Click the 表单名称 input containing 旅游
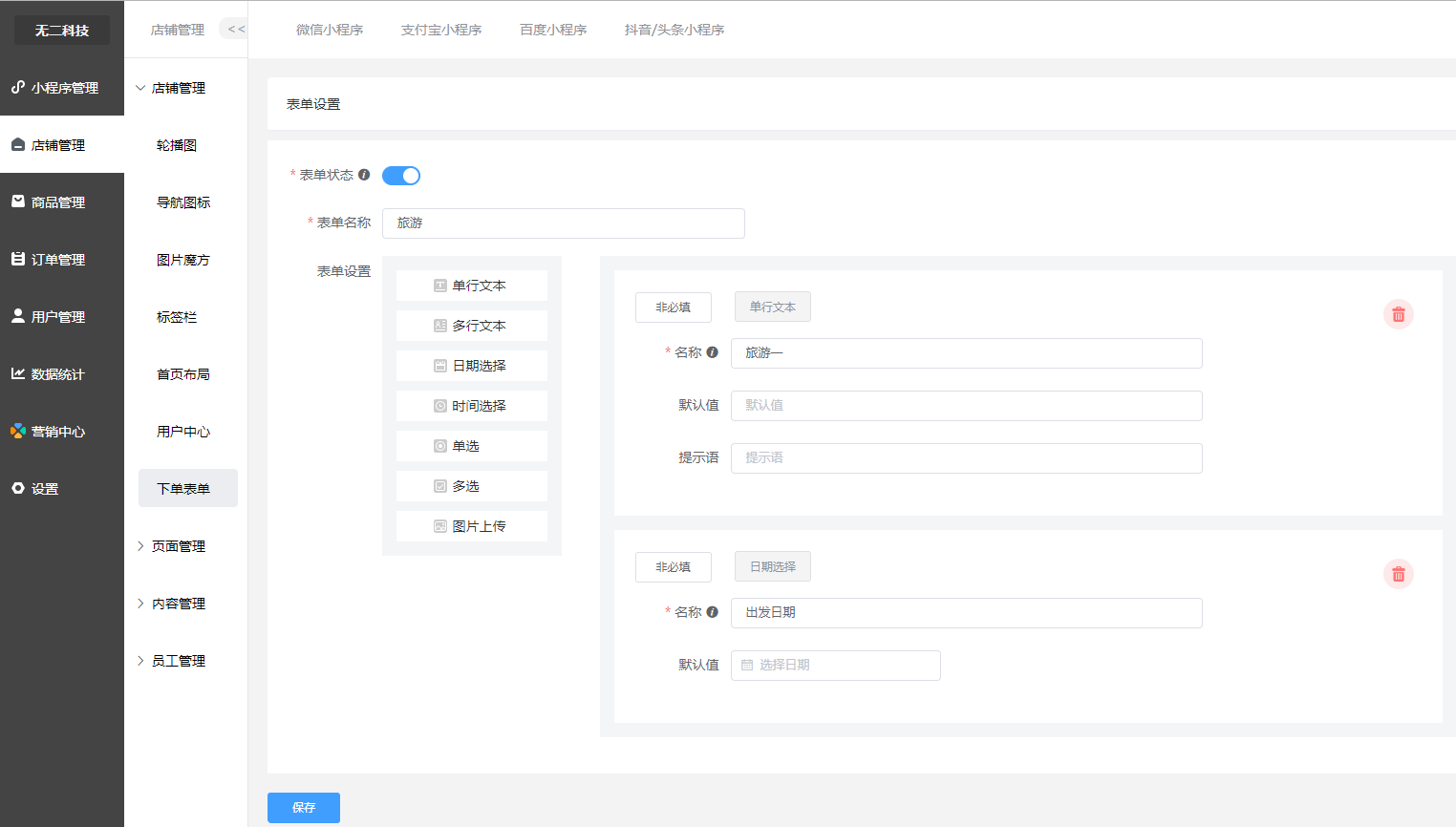1456x827 pixels. pos(564,223)
